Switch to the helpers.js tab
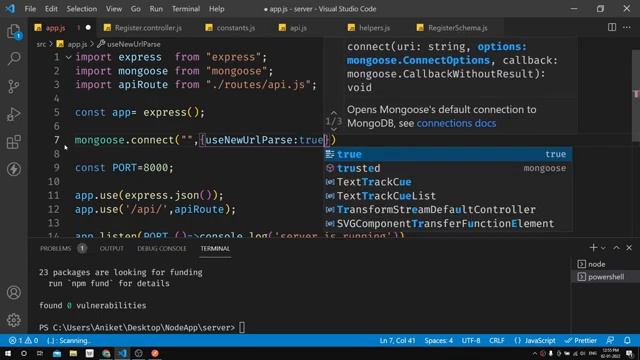This screenshot has height=360, width=640. click(x=374, y=28)
